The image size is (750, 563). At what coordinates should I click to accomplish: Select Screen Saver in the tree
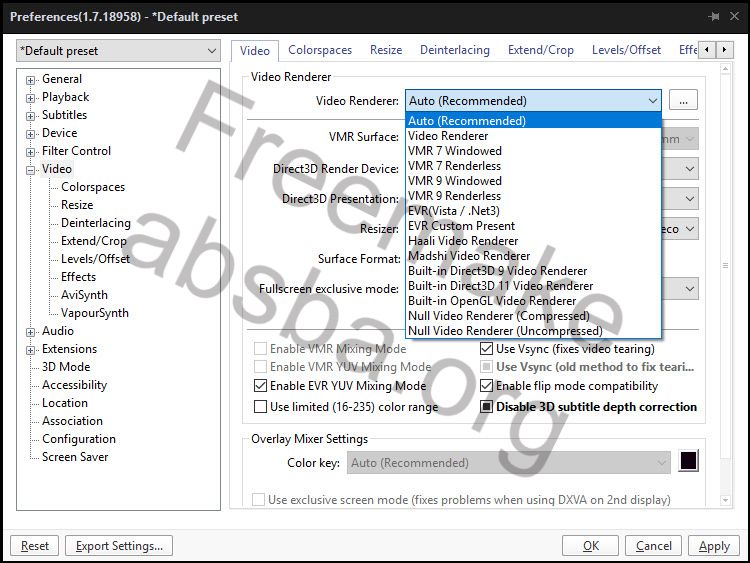pos(75,457)
